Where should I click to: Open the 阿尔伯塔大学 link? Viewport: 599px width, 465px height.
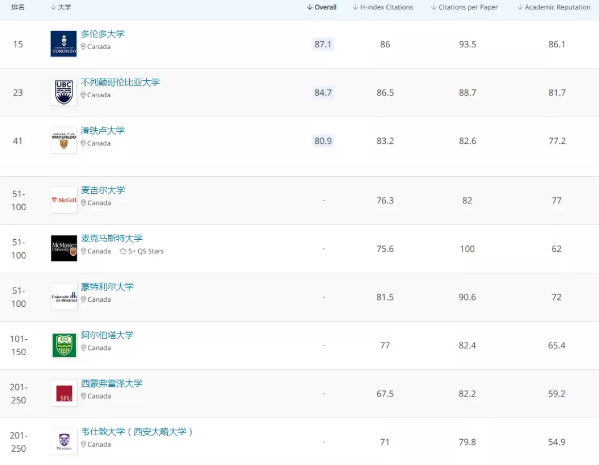pos(107,335)
